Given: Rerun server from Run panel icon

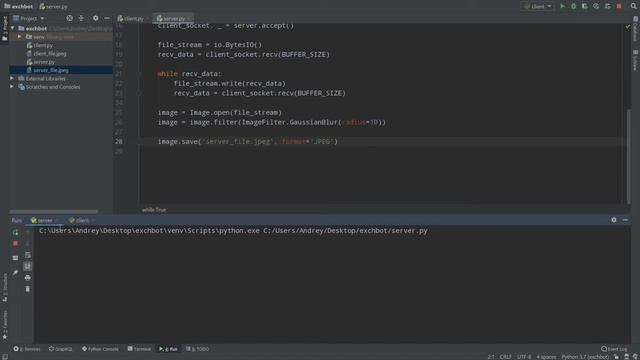Looking at the screenshot, I should point(16,232).
